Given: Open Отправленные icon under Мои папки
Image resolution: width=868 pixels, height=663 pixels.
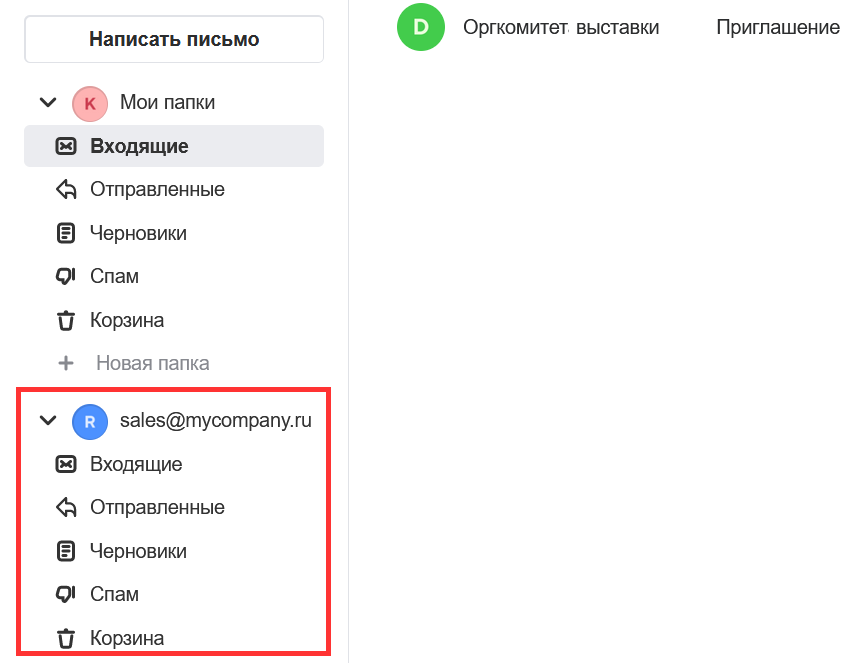Looking at the screenshot, I should pos(66,190).
